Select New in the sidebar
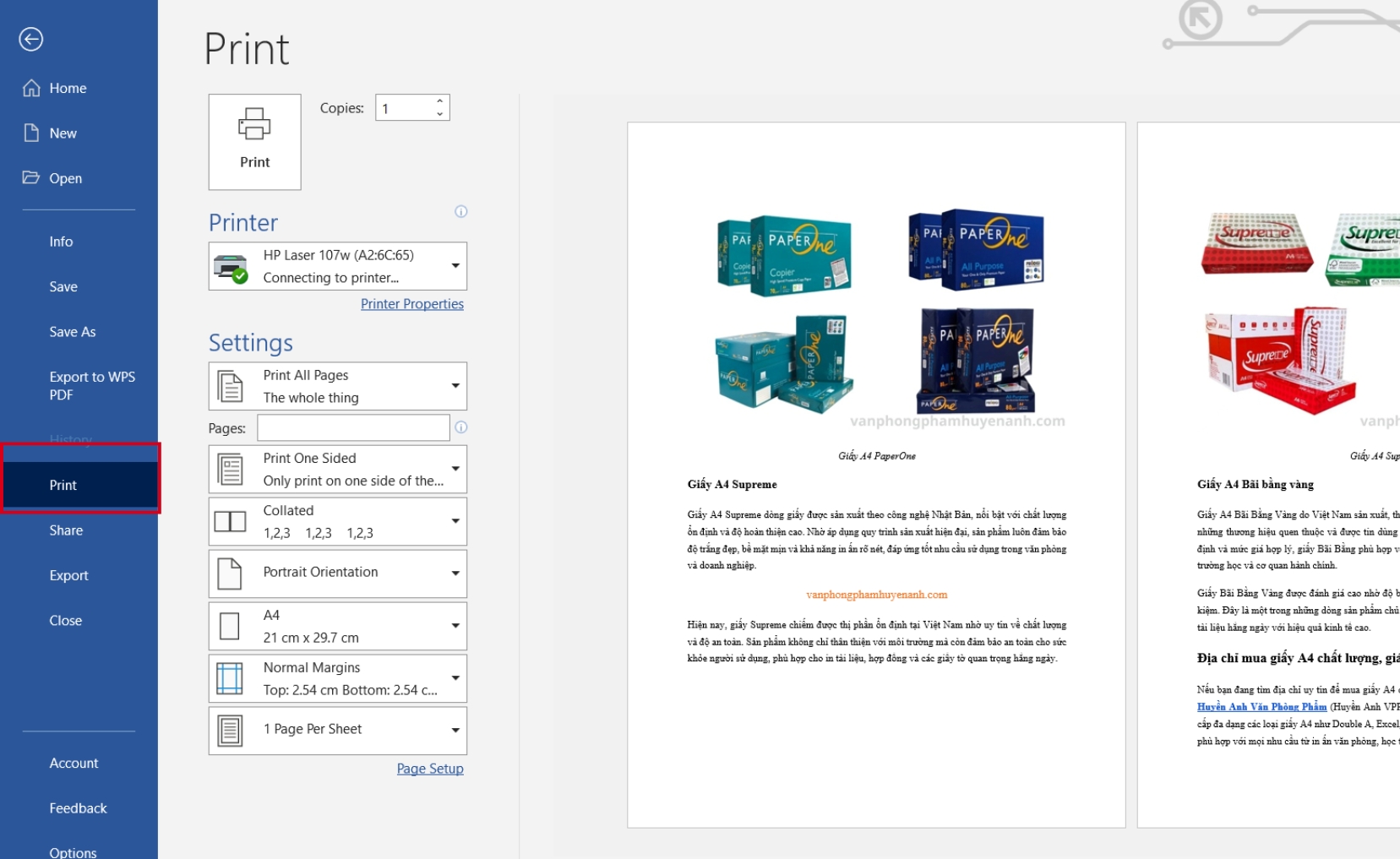Screen dimensions: 1400x859 coord(79,133)
